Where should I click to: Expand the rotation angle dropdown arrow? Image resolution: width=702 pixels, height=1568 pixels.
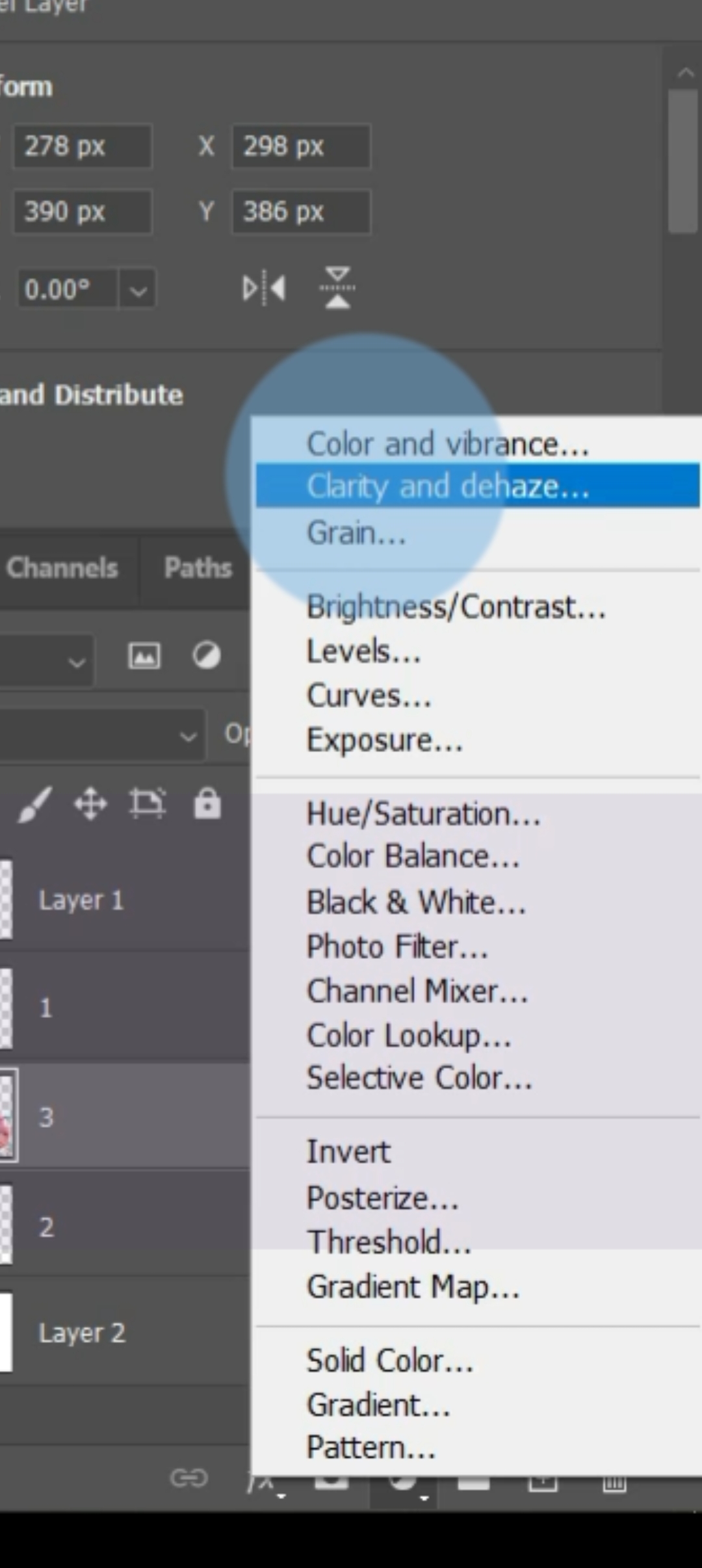click(137, 289)
